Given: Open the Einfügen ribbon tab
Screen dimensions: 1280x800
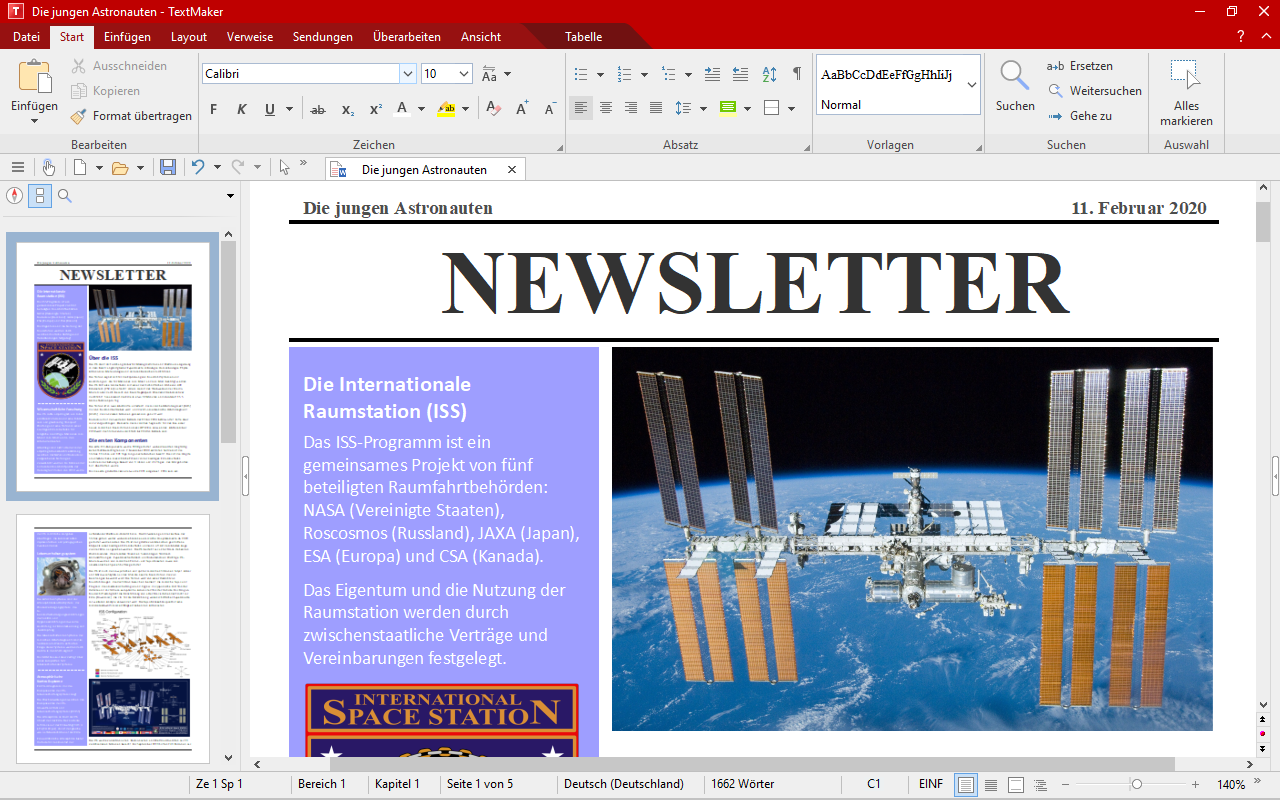Looking at the screenshot, I should pos(127,37).
